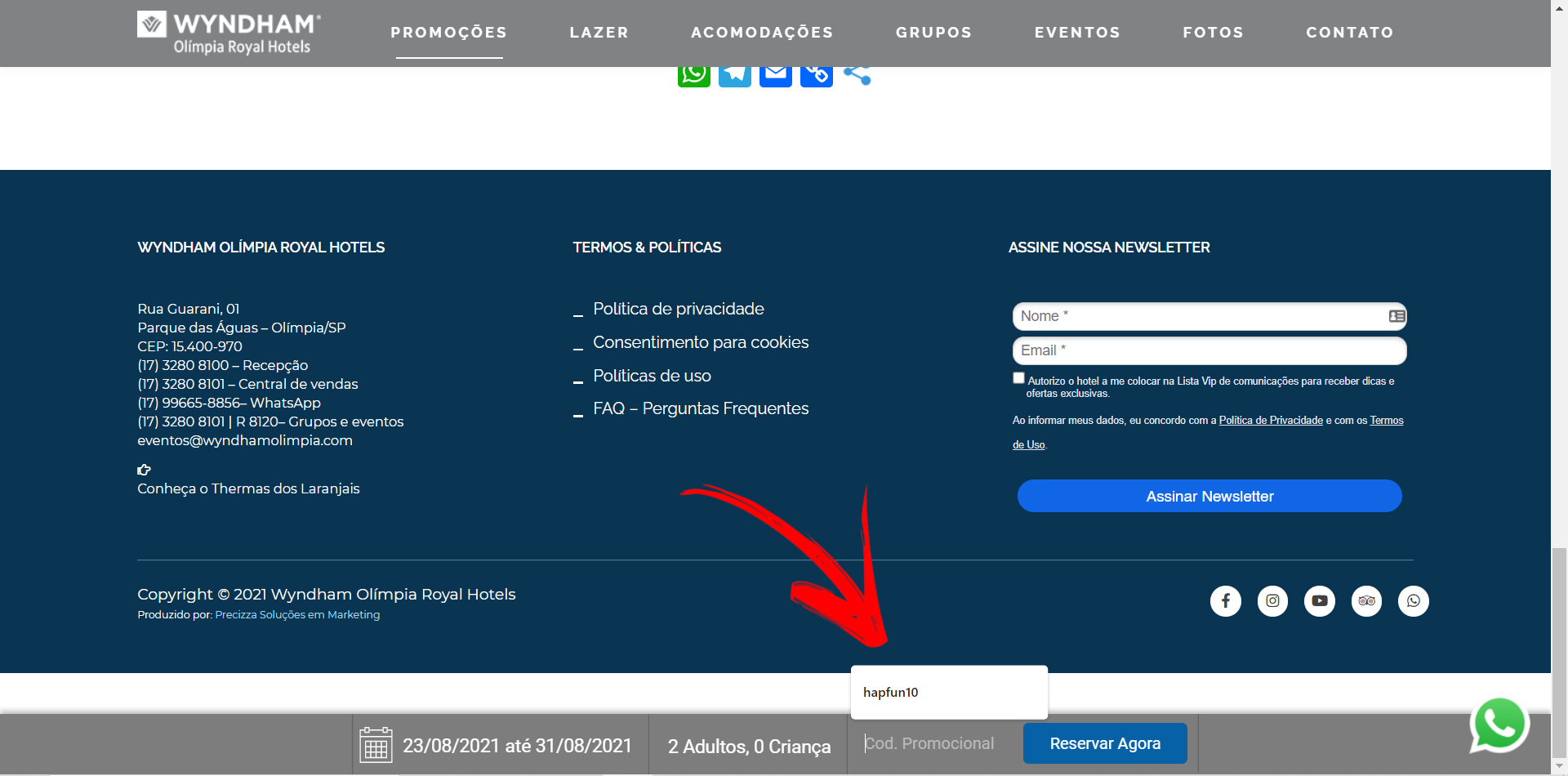Open Políticas de uso link

(652, 376)
